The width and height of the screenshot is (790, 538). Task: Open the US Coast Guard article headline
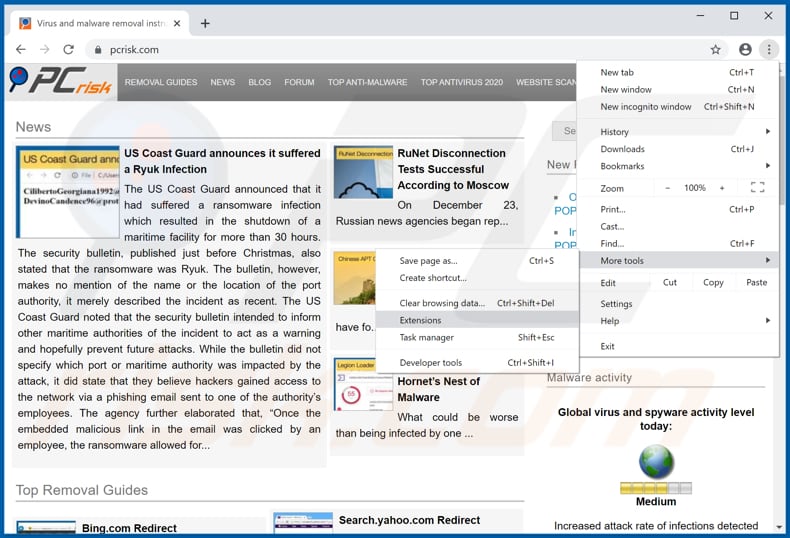click(222, 161)
